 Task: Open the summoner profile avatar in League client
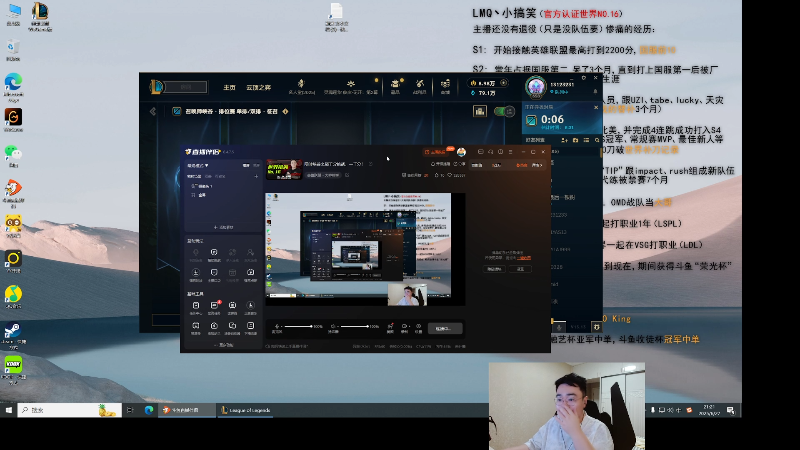pos(536,87)
